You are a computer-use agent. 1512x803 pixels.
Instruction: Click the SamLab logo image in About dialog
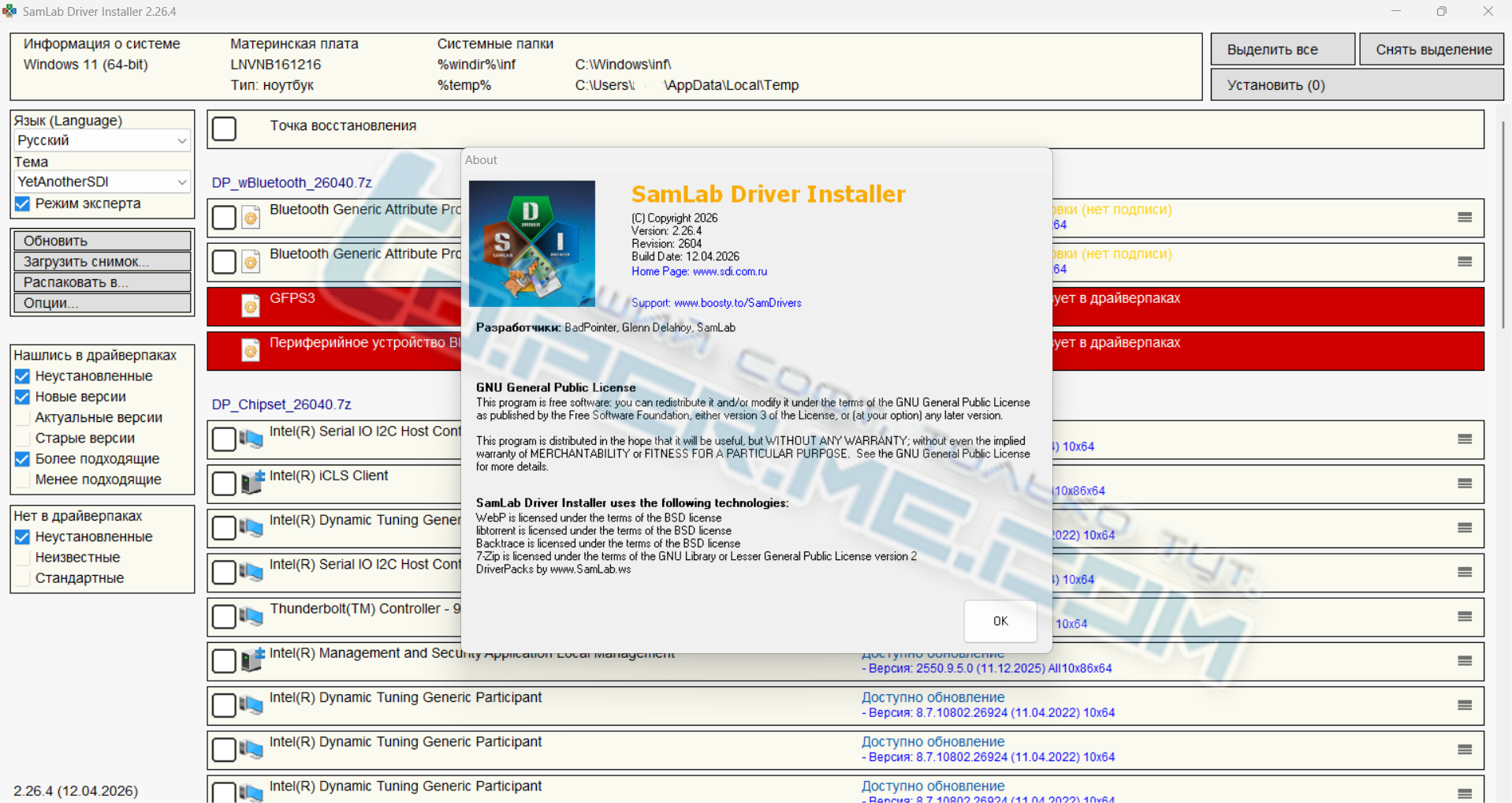[x=532, y=244]
